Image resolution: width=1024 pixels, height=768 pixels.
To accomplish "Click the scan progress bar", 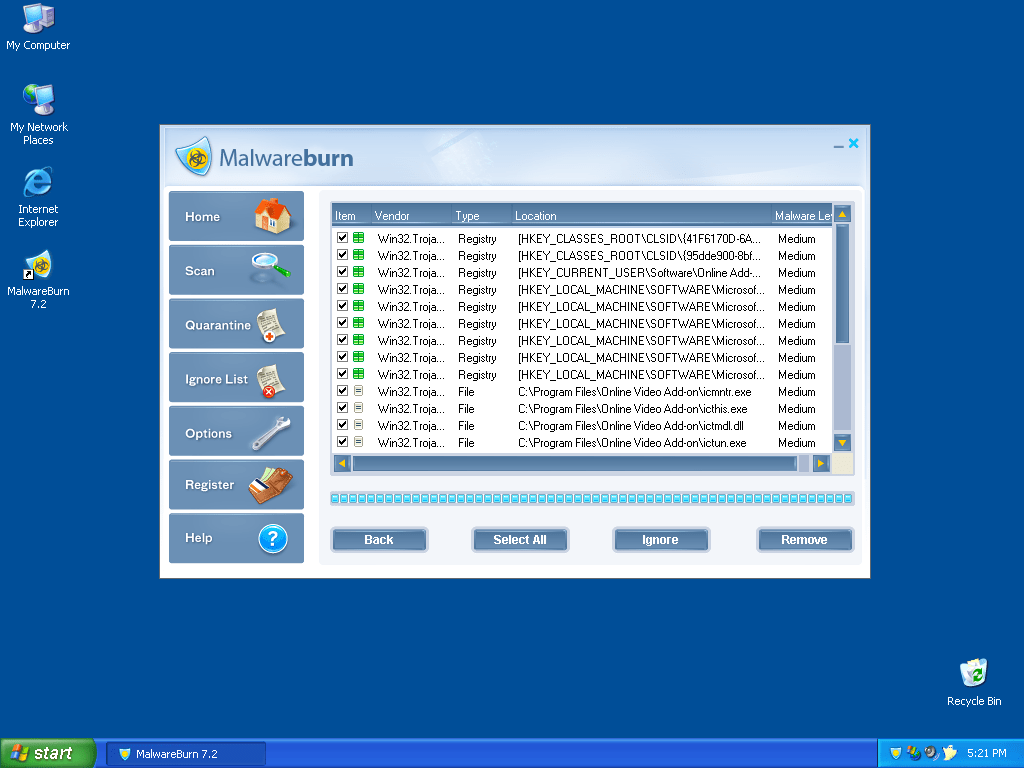I will [x=592, y=498].
